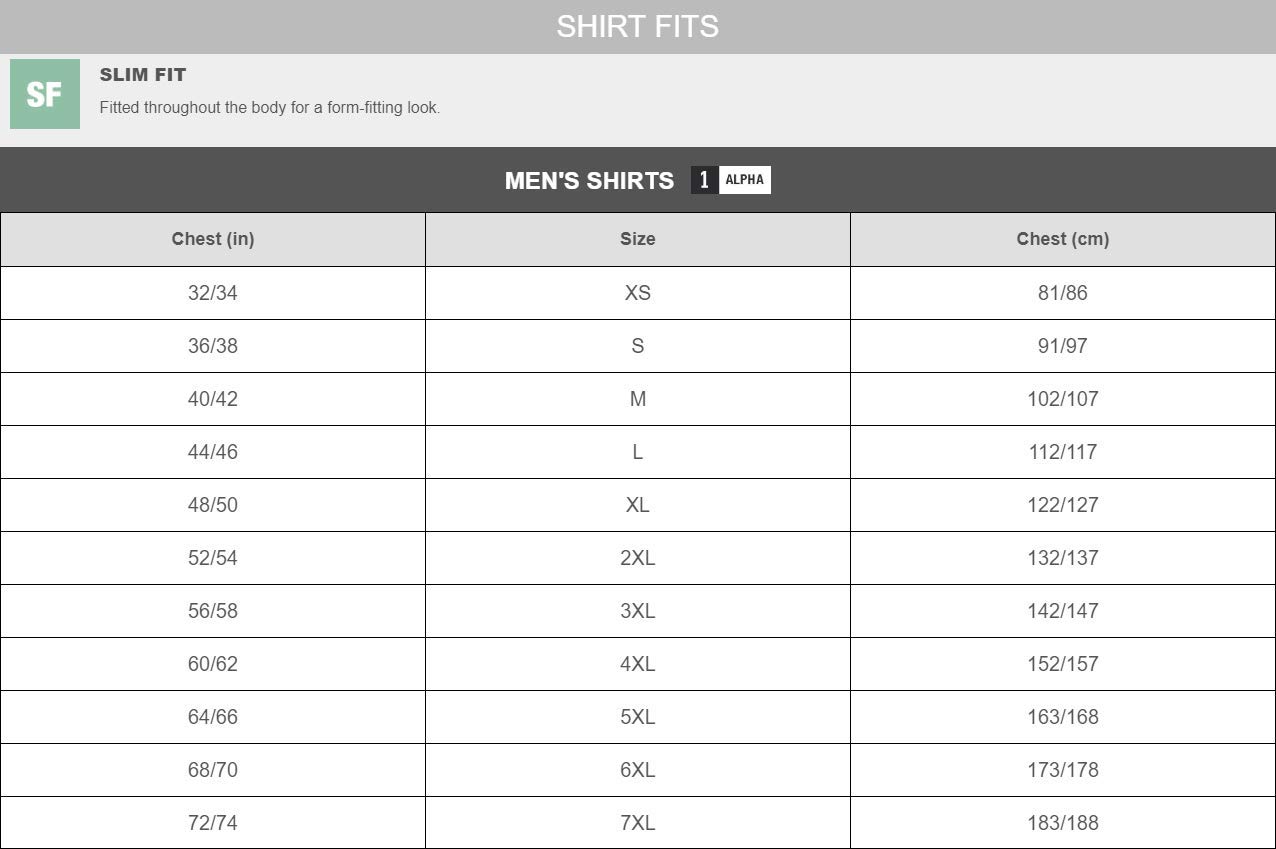Click the Chest (cm) column header
Image resolution: width=1276 pixels, height=849 pixels.
coord(1063,239)
